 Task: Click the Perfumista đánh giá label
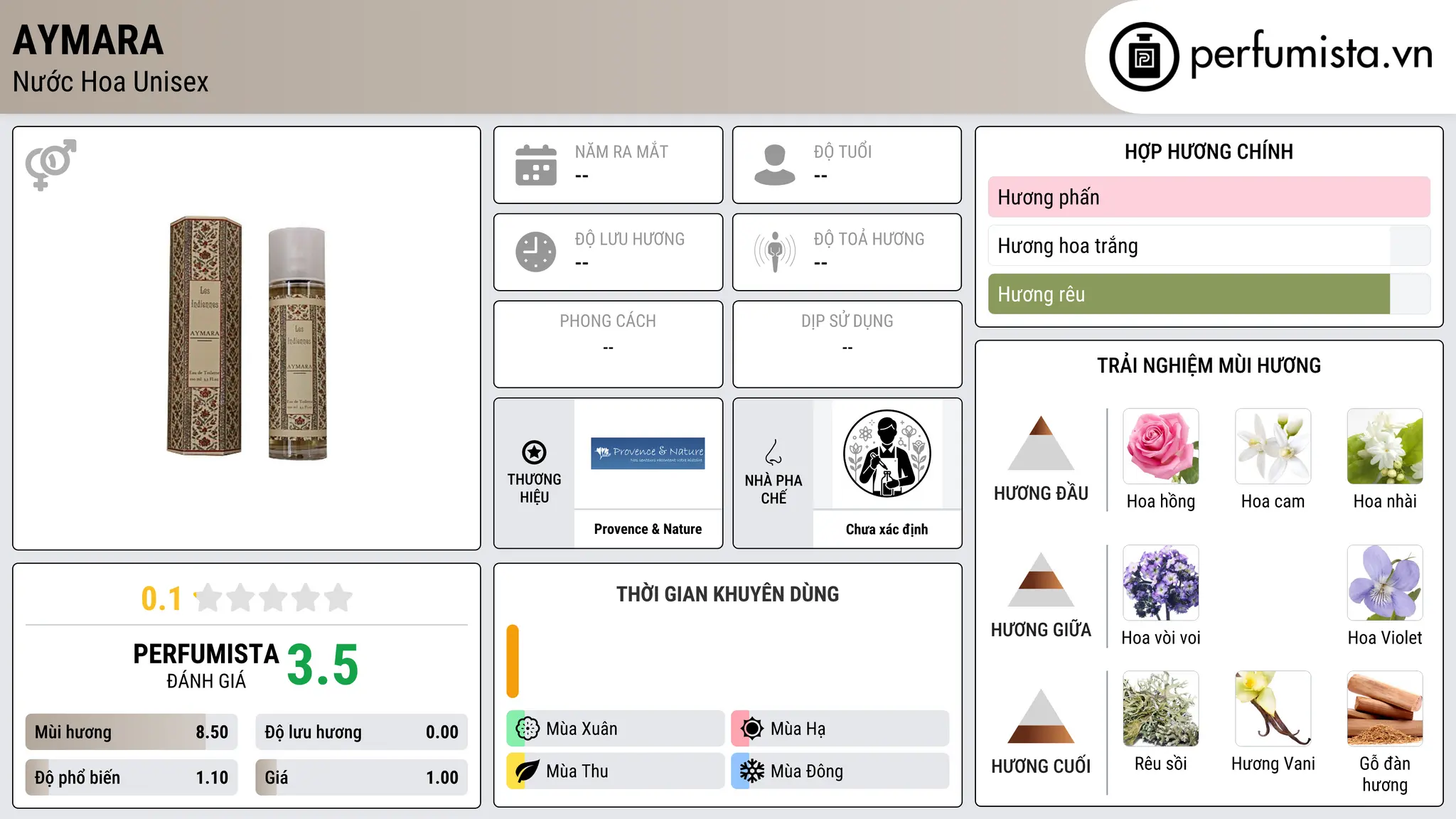tap(206, 665)
